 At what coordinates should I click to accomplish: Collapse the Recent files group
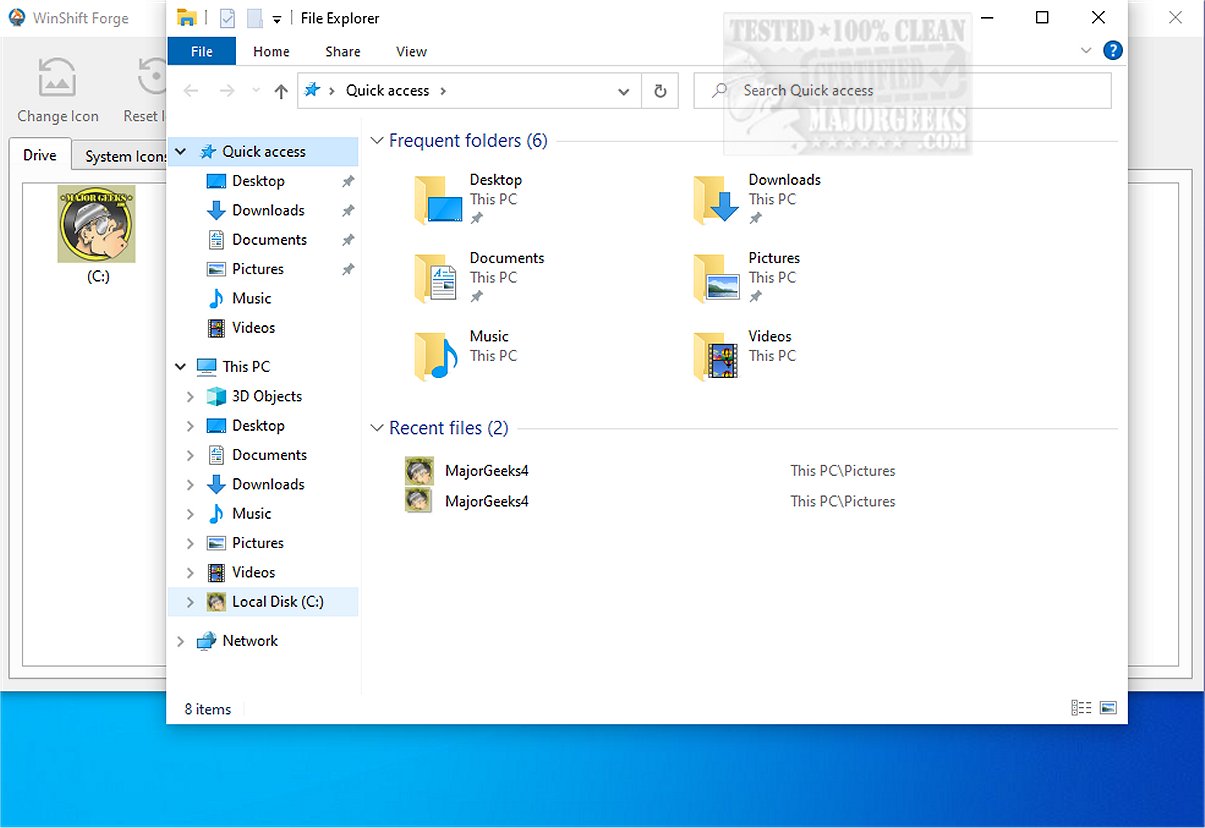(377, 428)
